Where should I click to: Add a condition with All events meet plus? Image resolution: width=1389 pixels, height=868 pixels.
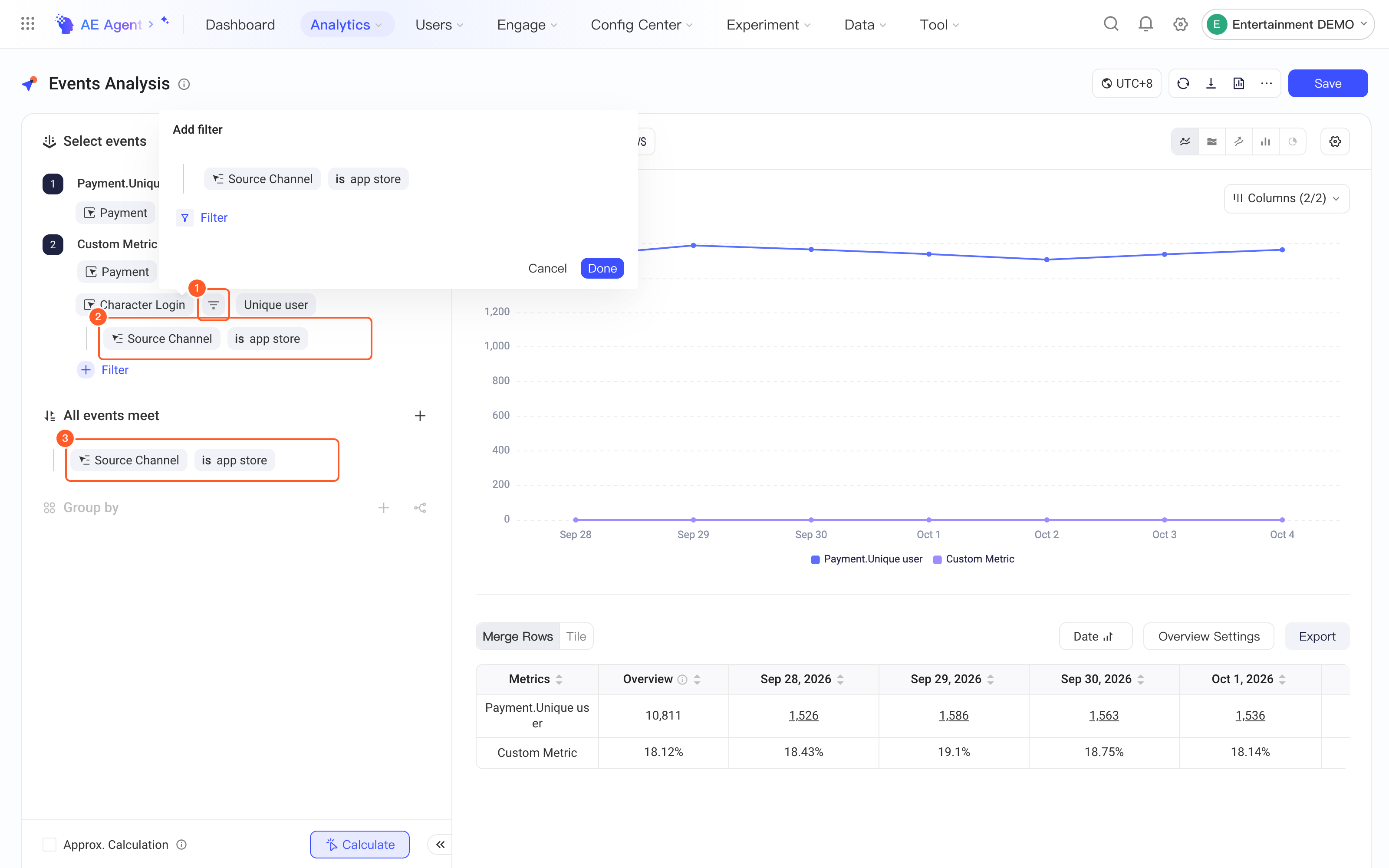click(x=420, y=416)
